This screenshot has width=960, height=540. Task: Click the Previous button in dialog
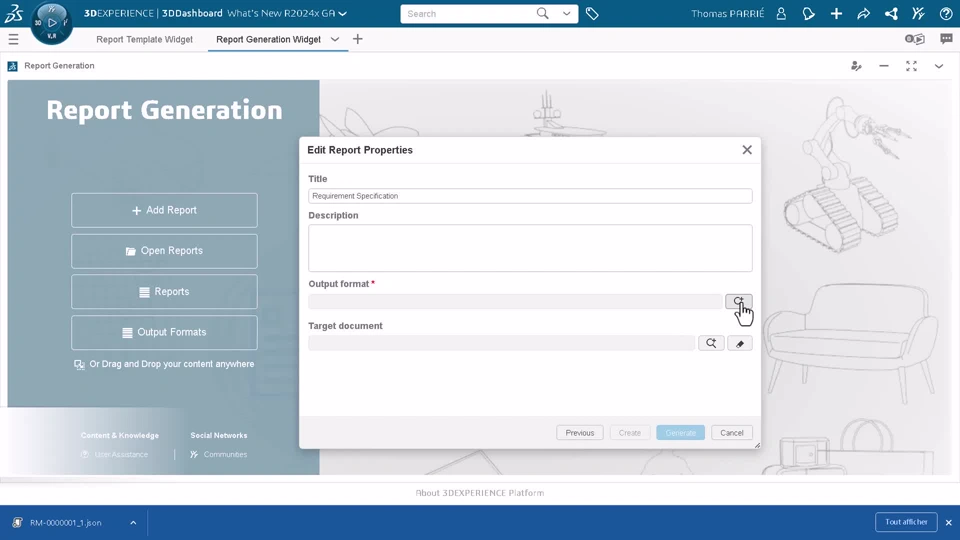(x=580, y=433)
